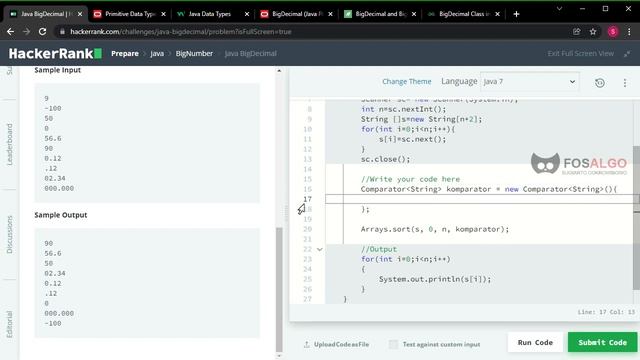Click the panel scroll up arrow
The height and width of the screenshot is (360, 640).
[x=279, y=71]
